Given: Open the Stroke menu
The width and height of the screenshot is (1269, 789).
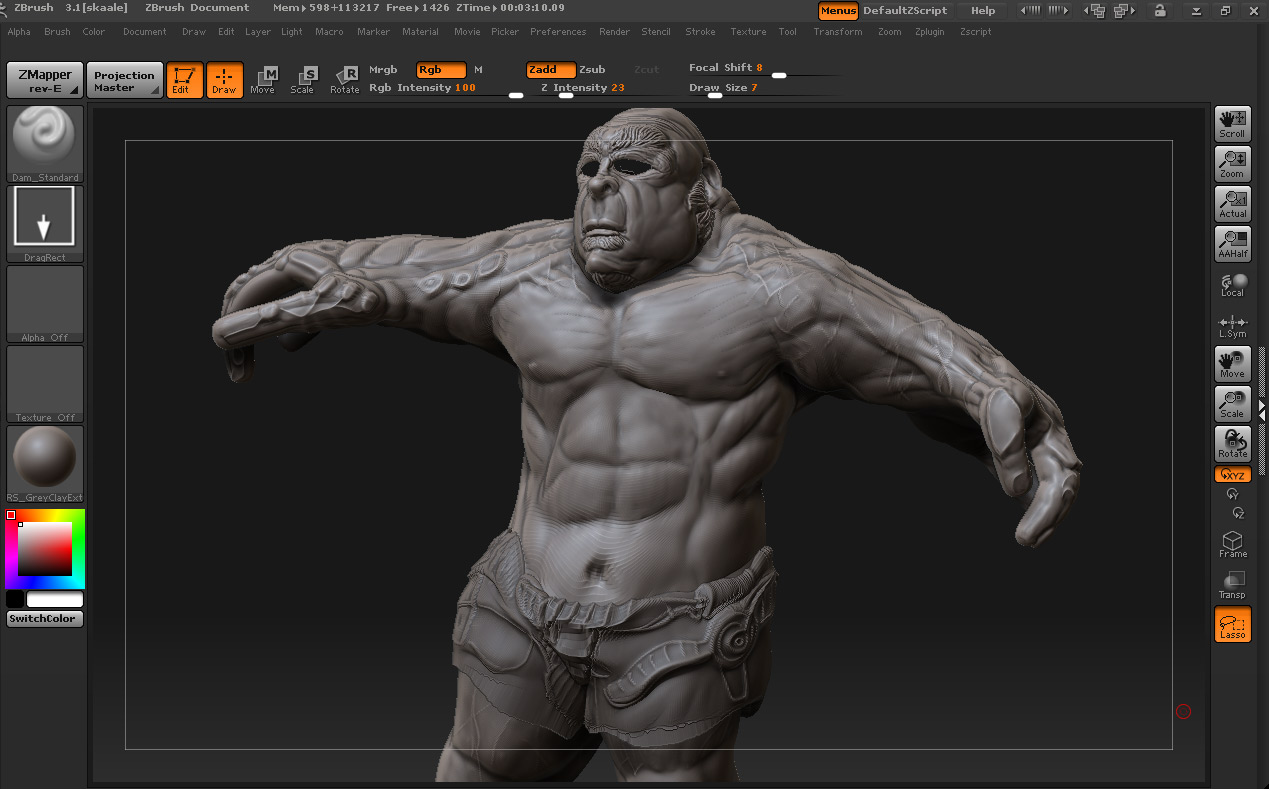Looking at the screenshot, I should [700, 32].
